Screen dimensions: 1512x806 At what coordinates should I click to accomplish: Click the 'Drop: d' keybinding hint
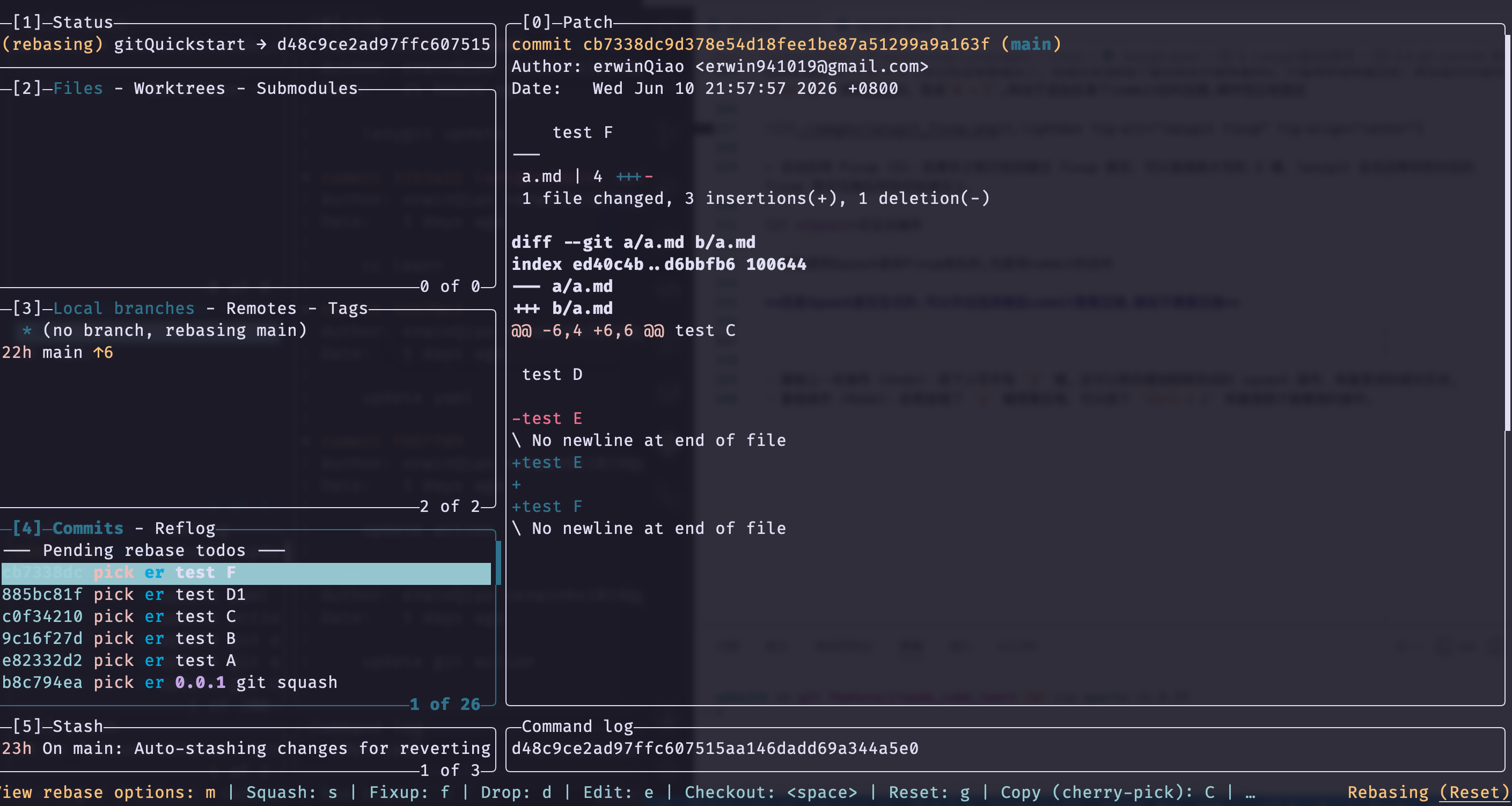516,793
